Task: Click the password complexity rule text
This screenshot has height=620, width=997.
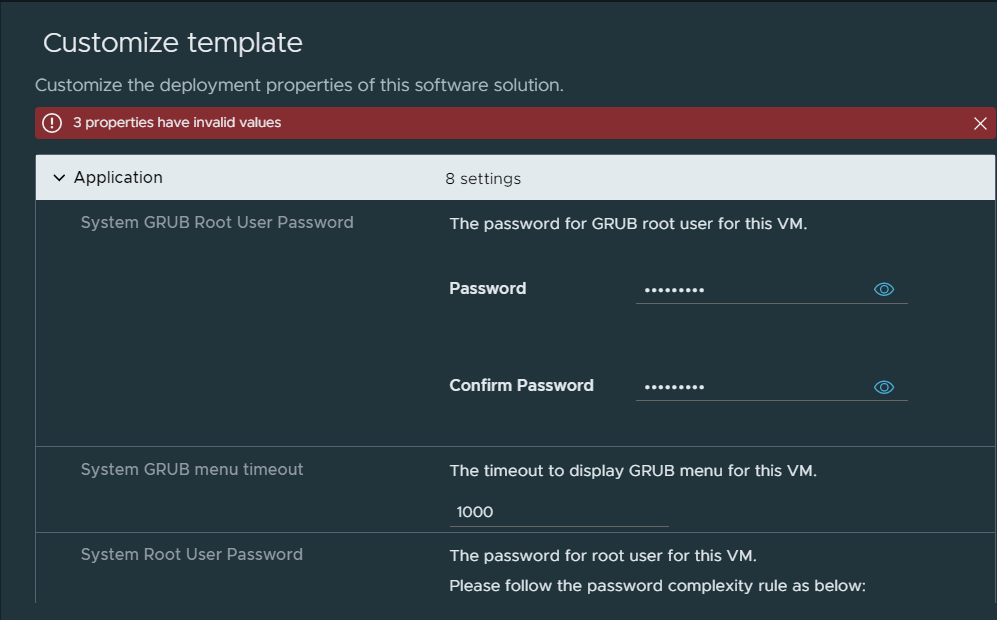Action: point(657,586)
